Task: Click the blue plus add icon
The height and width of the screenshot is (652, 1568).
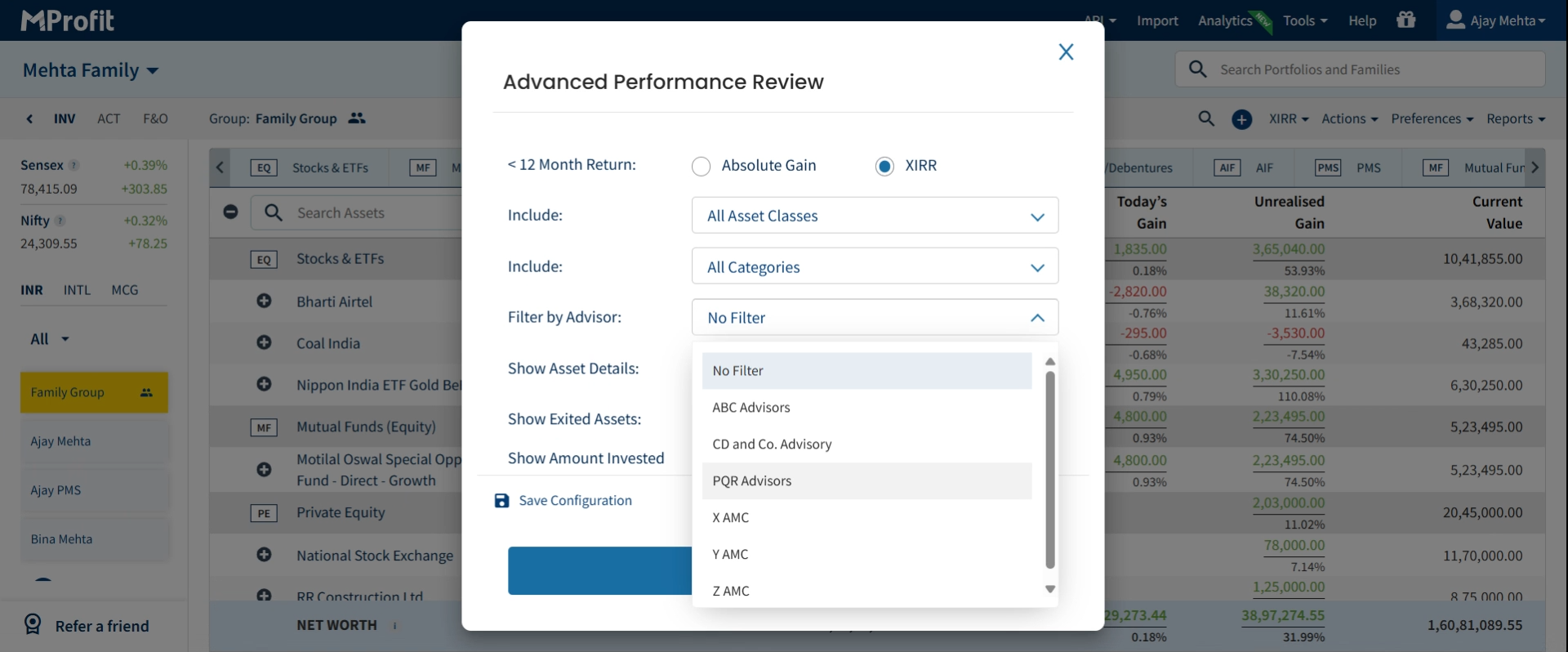Action: [1241, 119]
